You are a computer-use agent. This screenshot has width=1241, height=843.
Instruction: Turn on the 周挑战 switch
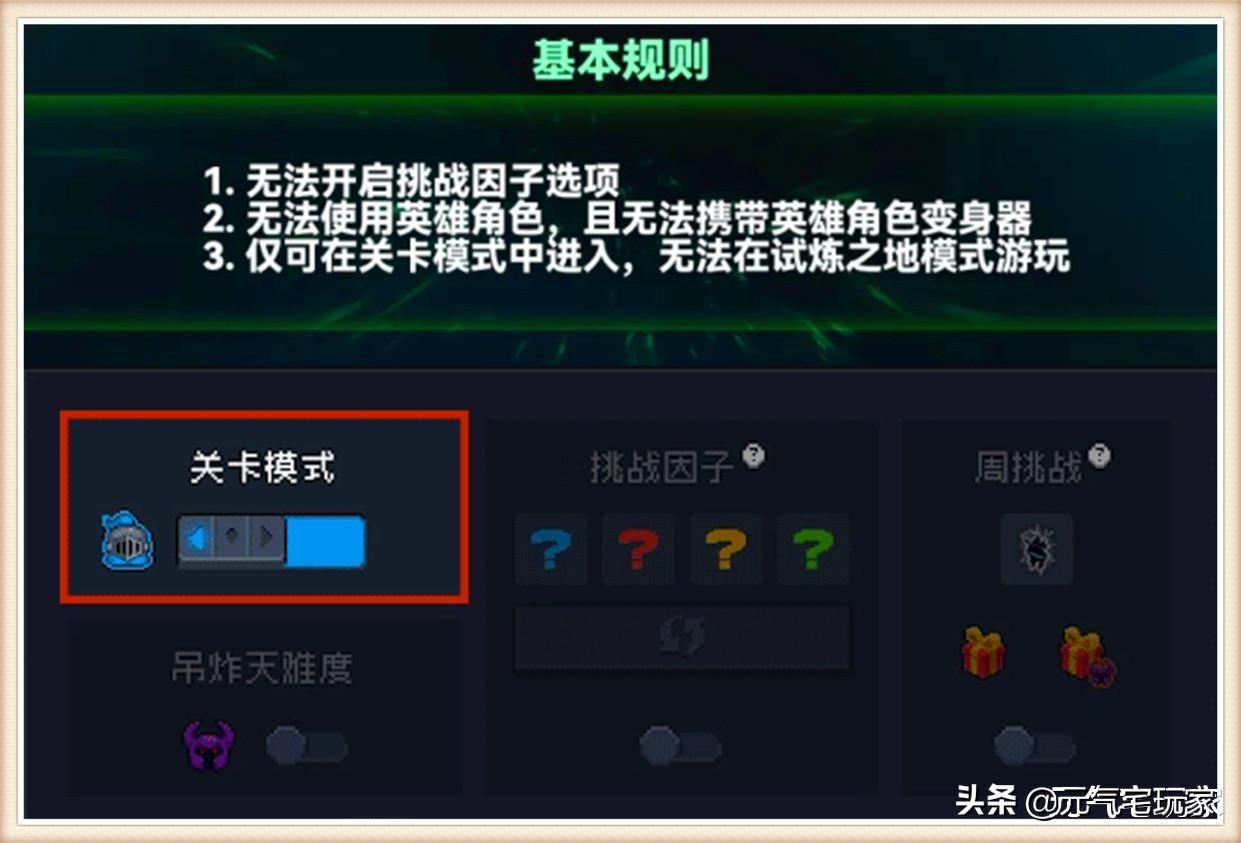[1035, 746]
